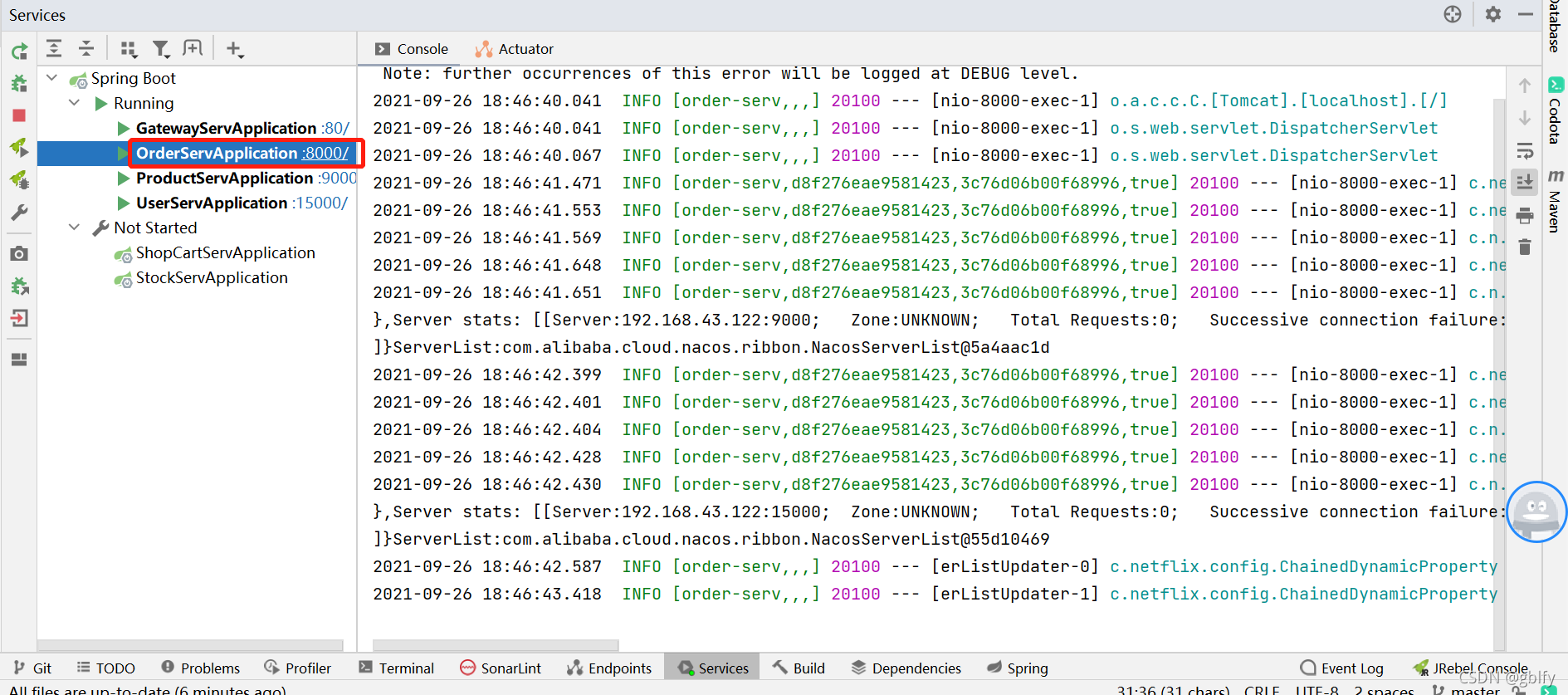Open the Profiler tool window
The image size is (1568, 695).
(298, 668)
